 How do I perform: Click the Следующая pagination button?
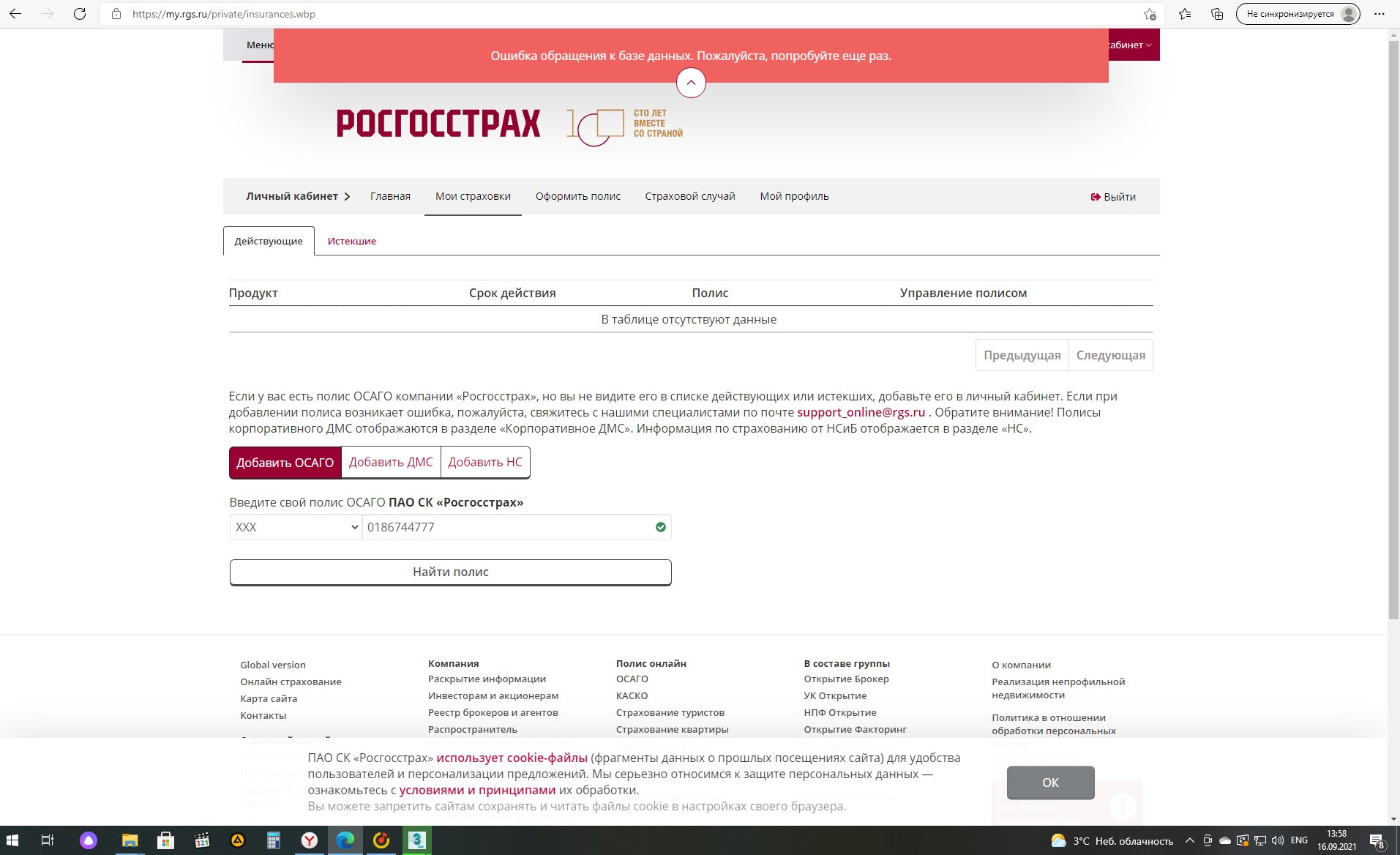click(x=1111, y=355)
